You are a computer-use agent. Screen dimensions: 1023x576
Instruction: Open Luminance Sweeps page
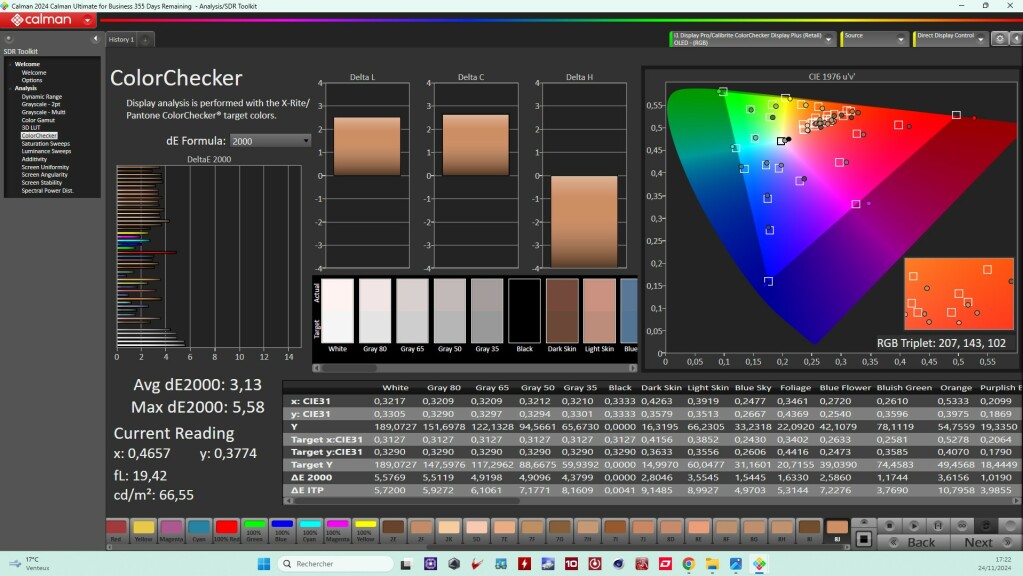click(46, 151)
